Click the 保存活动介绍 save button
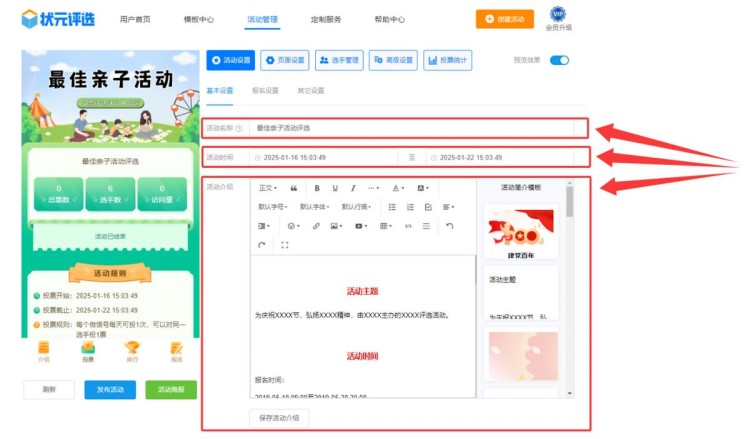Screen dimensions: 750x439 click(278, 418)
